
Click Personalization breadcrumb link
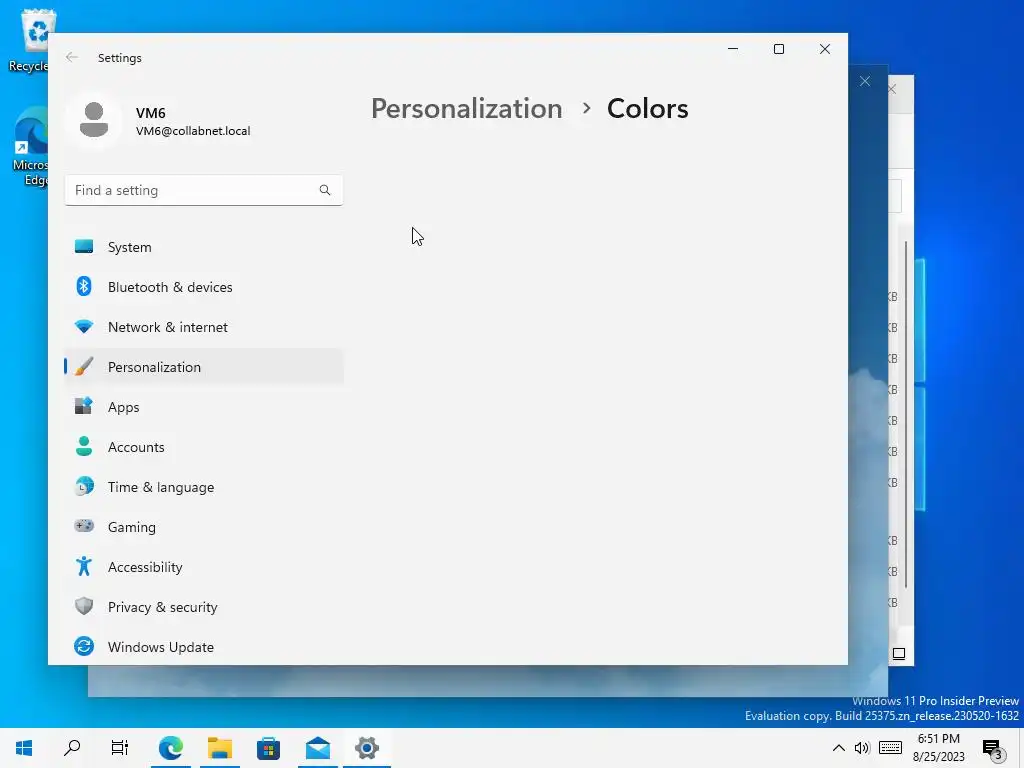point(466,108)
